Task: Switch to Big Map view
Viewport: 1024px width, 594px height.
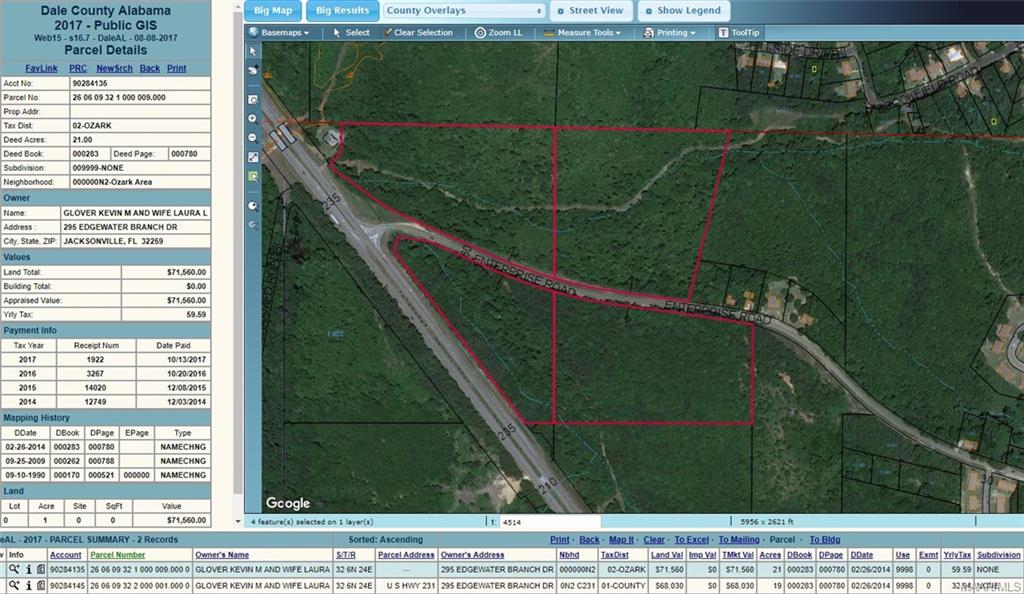Action: (273, 11)
